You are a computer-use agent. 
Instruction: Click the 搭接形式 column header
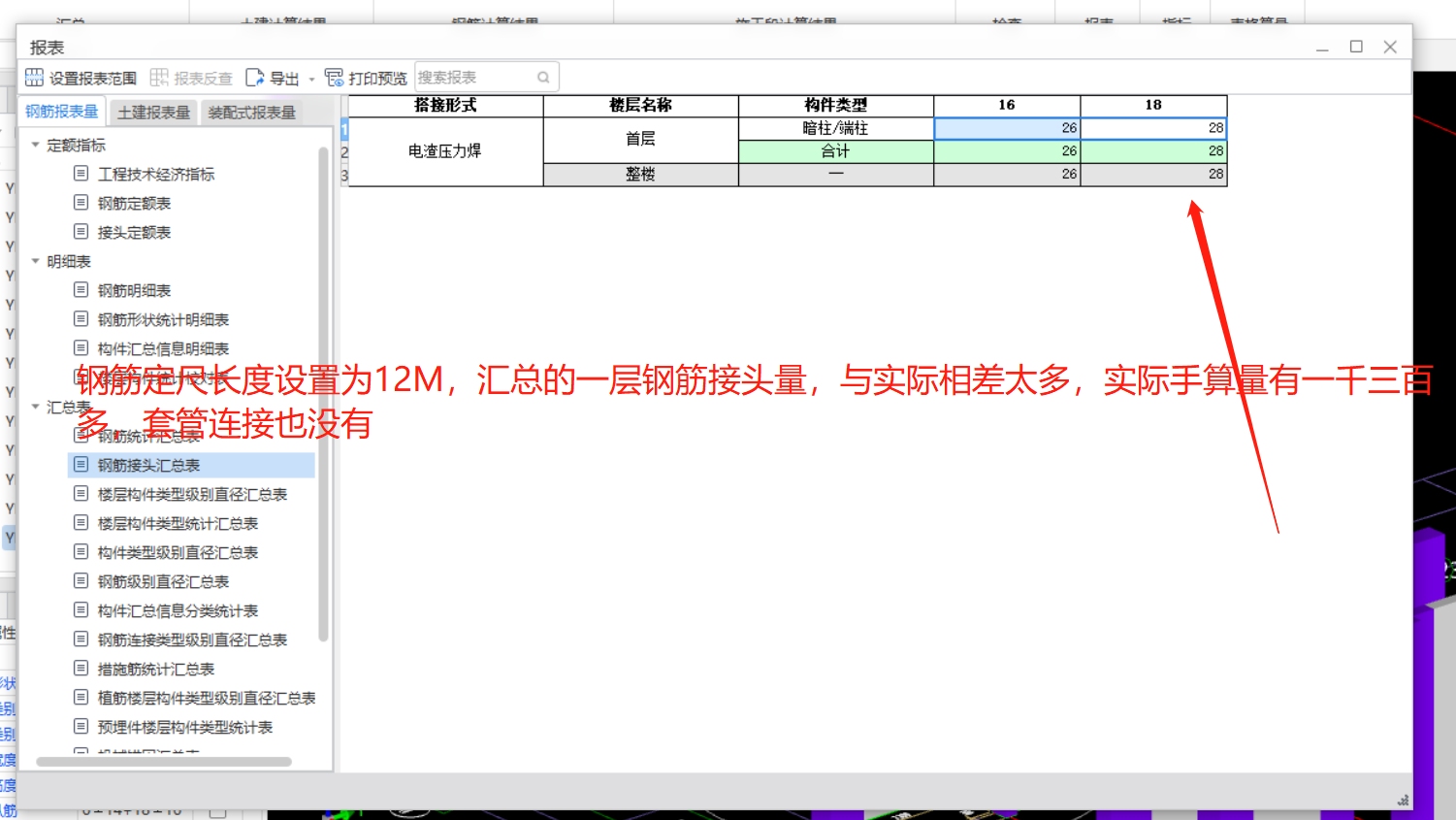tap(445, 105)
